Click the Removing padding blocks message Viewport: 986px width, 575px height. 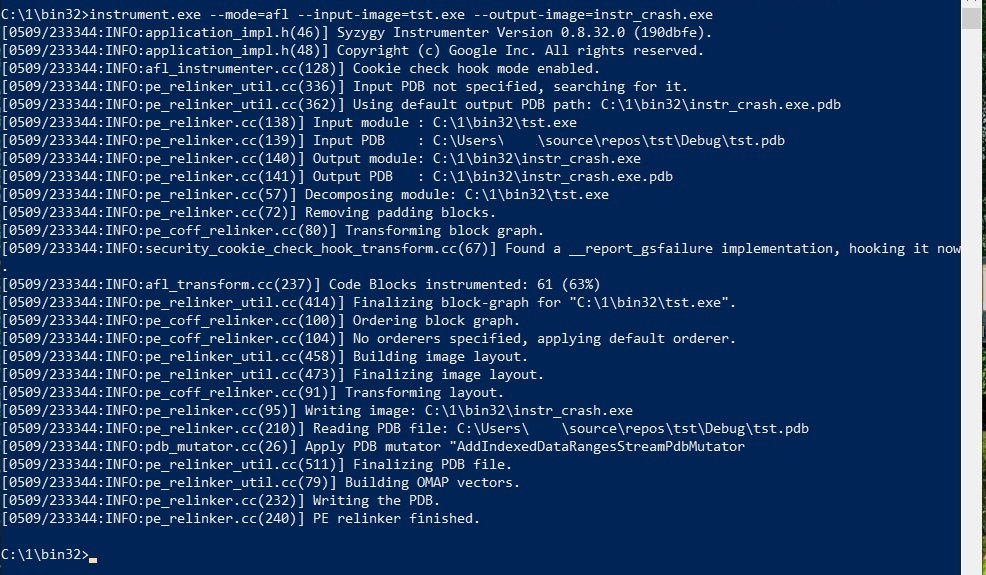coord(401,213)
